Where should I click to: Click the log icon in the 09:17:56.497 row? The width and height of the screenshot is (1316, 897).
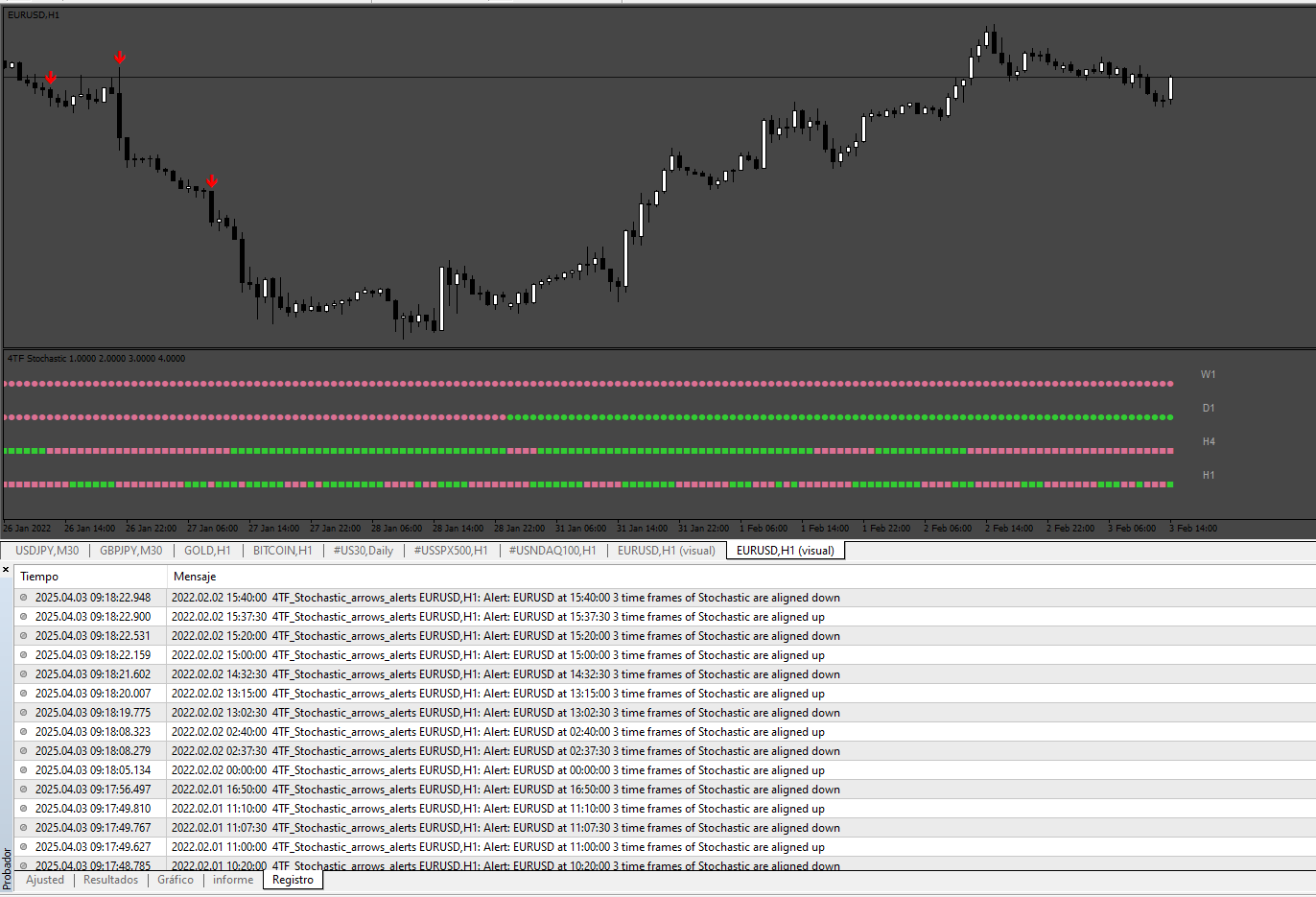24,790
